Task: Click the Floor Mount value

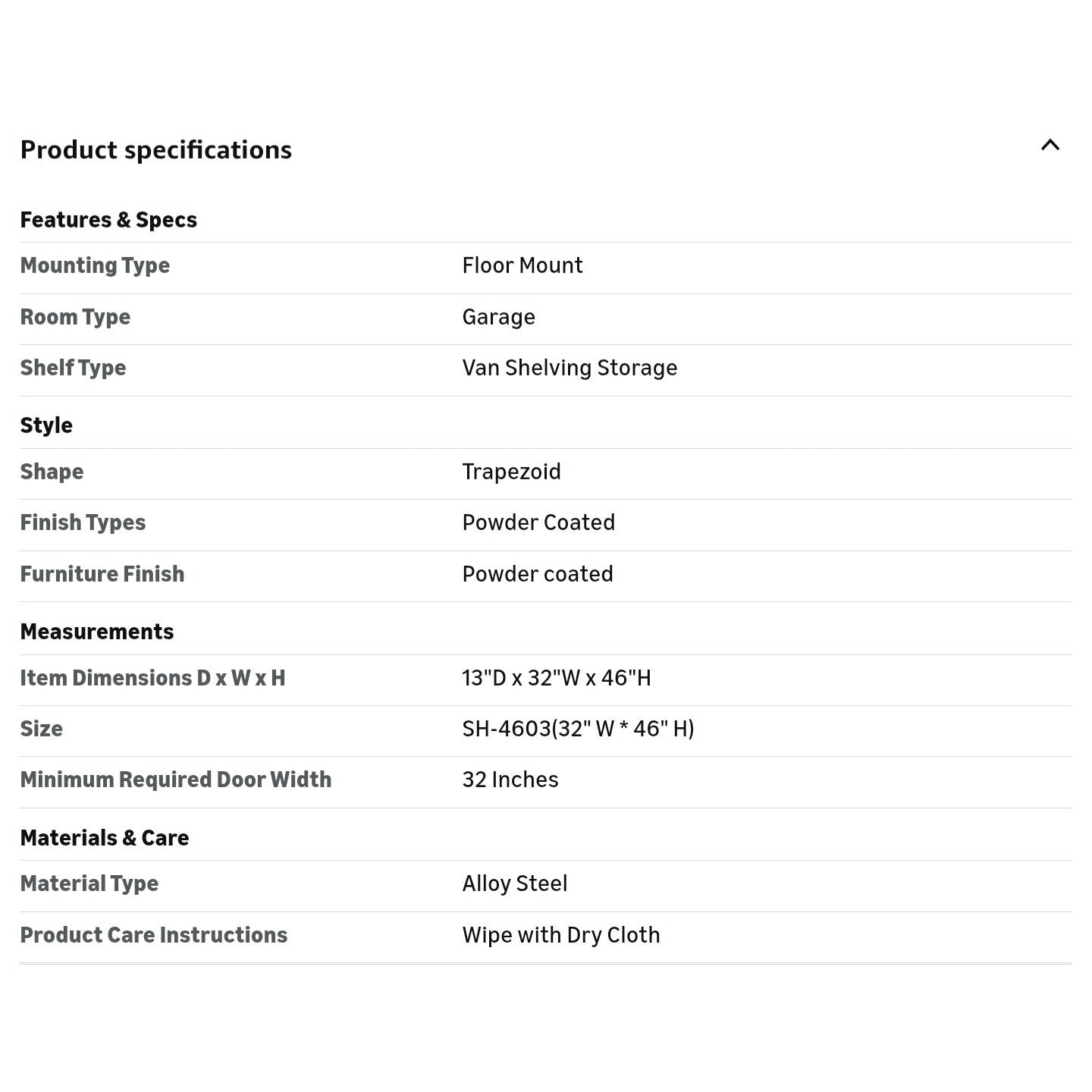Action: 522,265
